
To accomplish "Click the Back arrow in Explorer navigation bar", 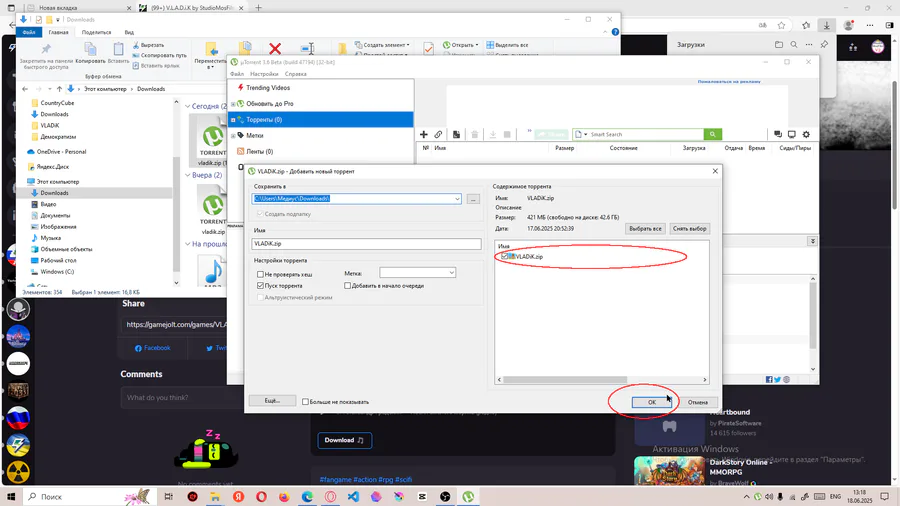I will 25,89.
